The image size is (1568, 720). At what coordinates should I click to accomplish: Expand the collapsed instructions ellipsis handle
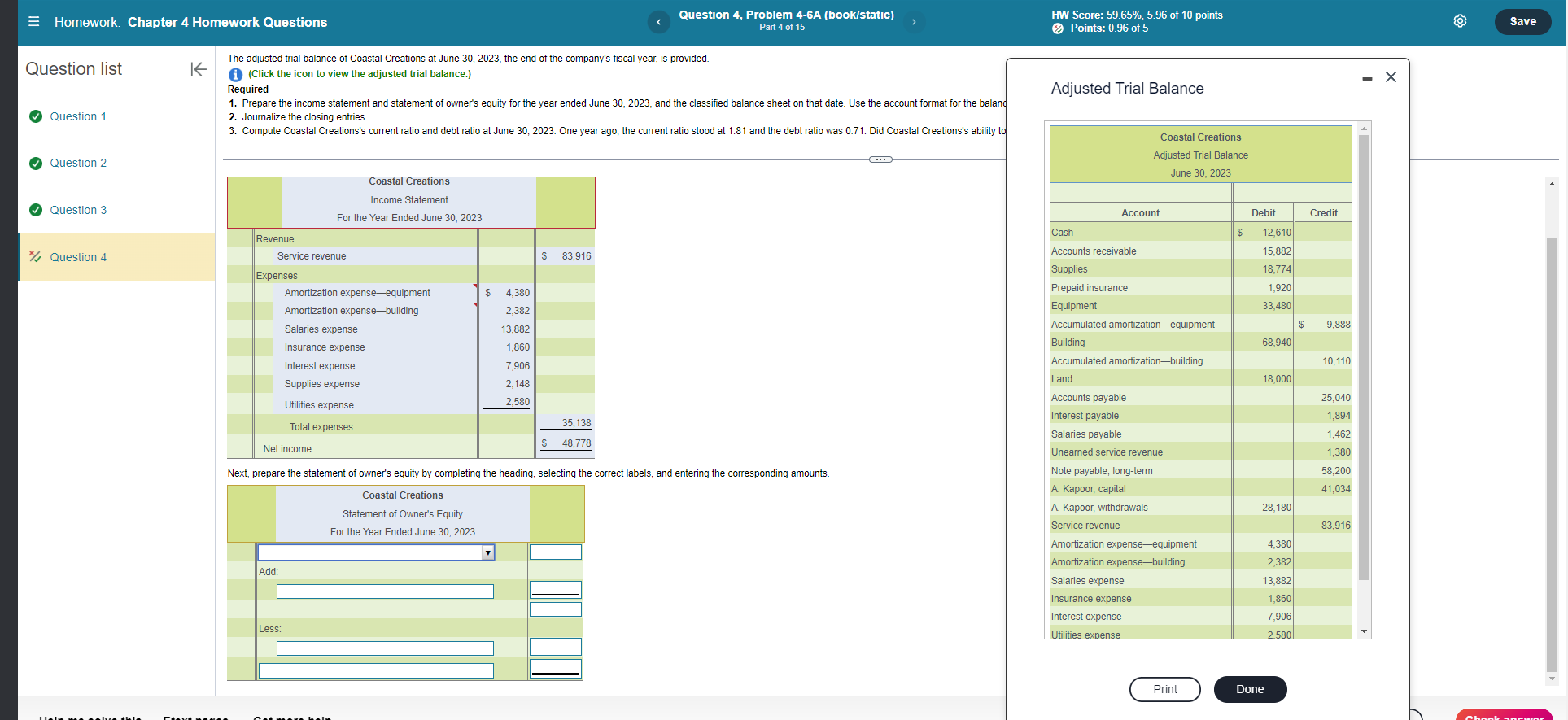point(880,159)
